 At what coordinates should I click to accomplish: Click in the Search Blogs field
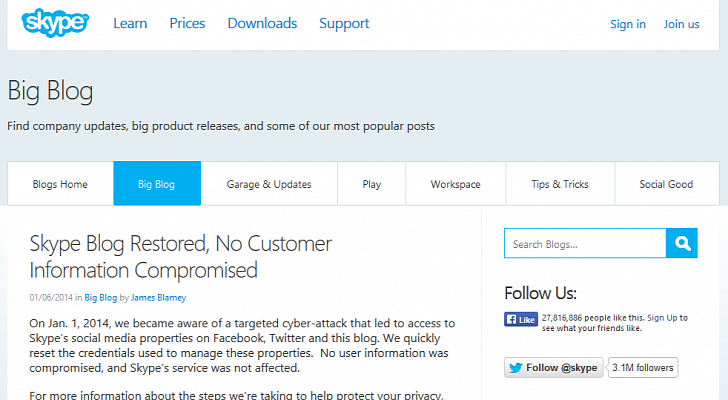point(584,243)
